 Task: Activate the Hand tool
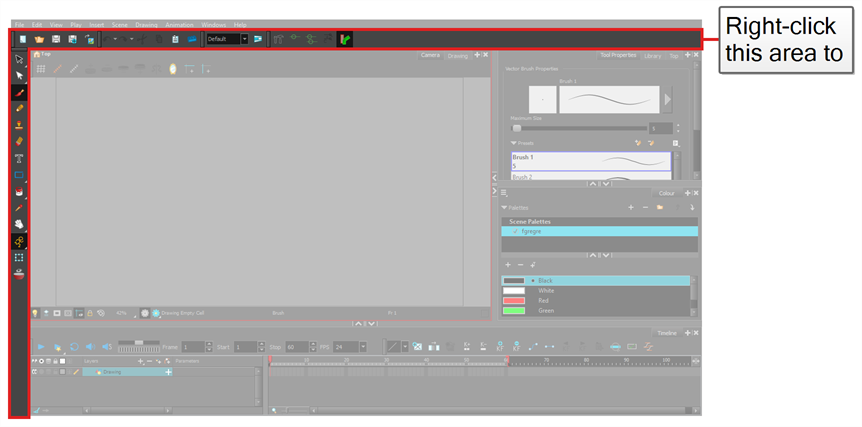(x=19, y=224)
